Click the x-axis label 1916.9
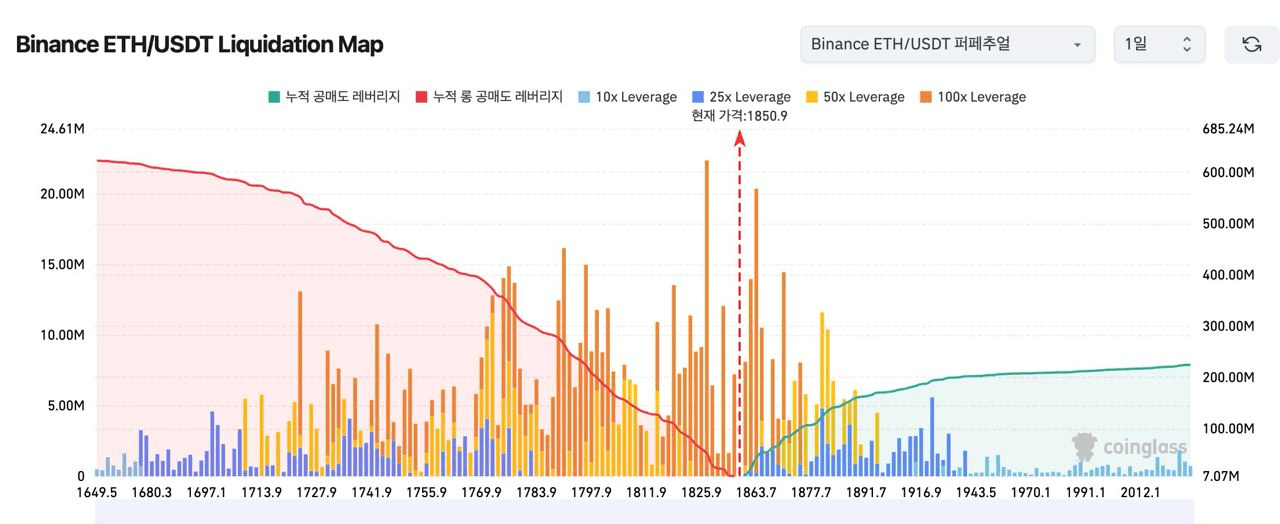 point(921,491)
